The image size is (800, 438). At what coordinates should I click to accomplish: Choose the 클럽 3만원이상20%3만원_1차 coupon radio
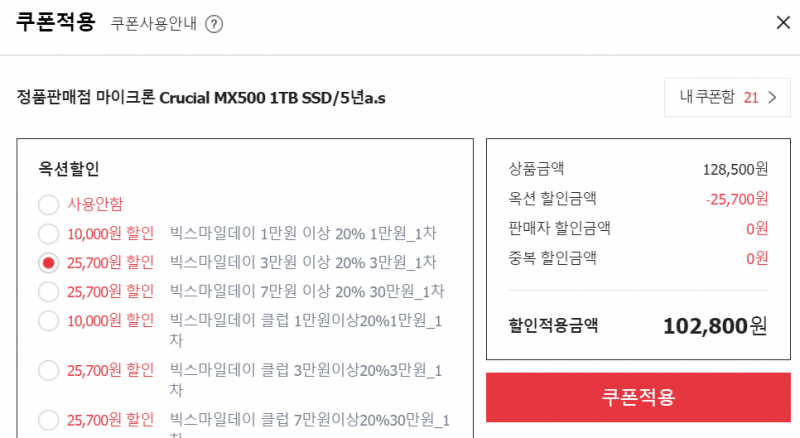[48, 371]
